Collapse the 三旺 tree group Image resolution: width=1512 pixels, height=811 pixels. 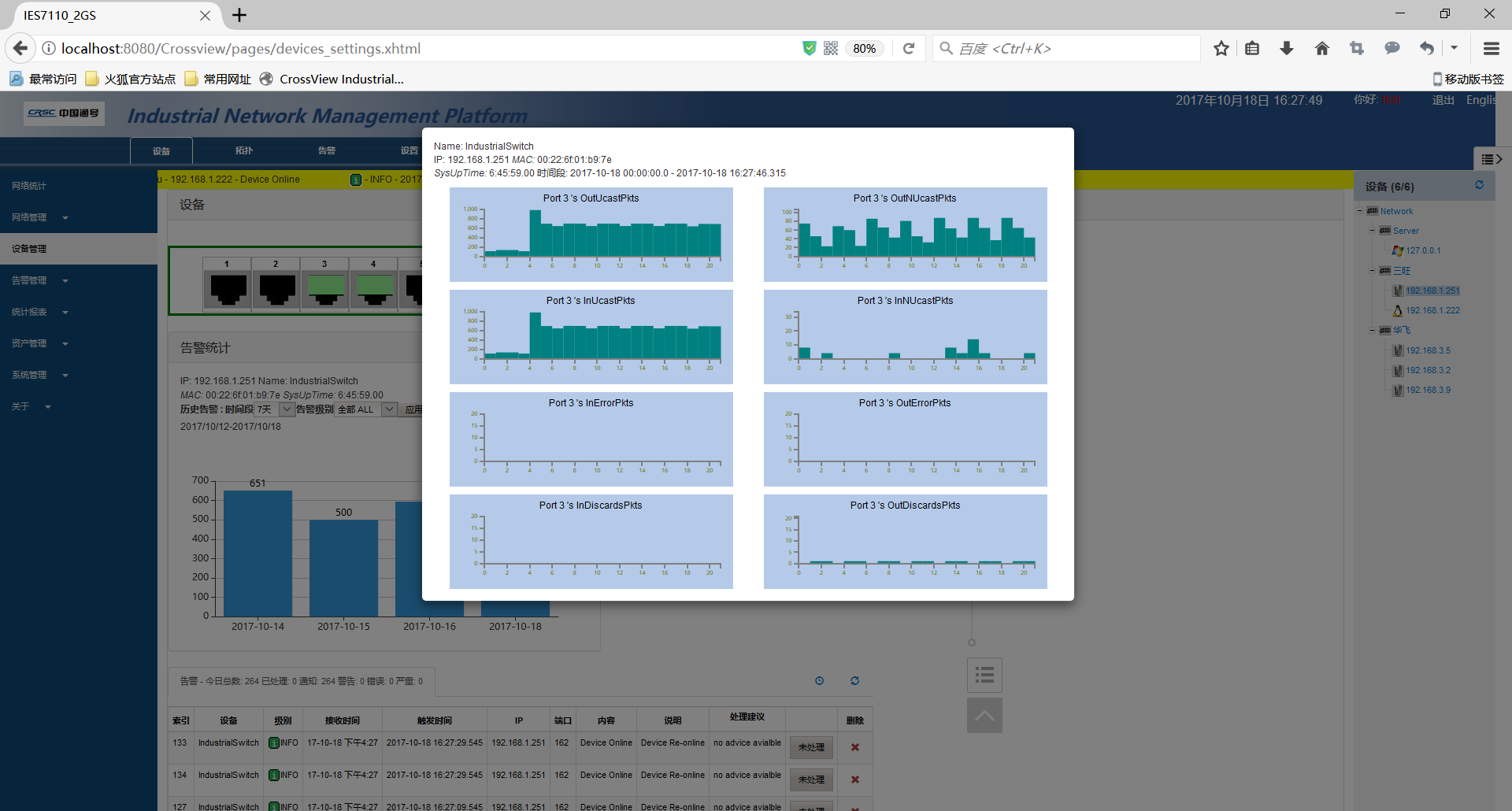(x=1372, y=271)
